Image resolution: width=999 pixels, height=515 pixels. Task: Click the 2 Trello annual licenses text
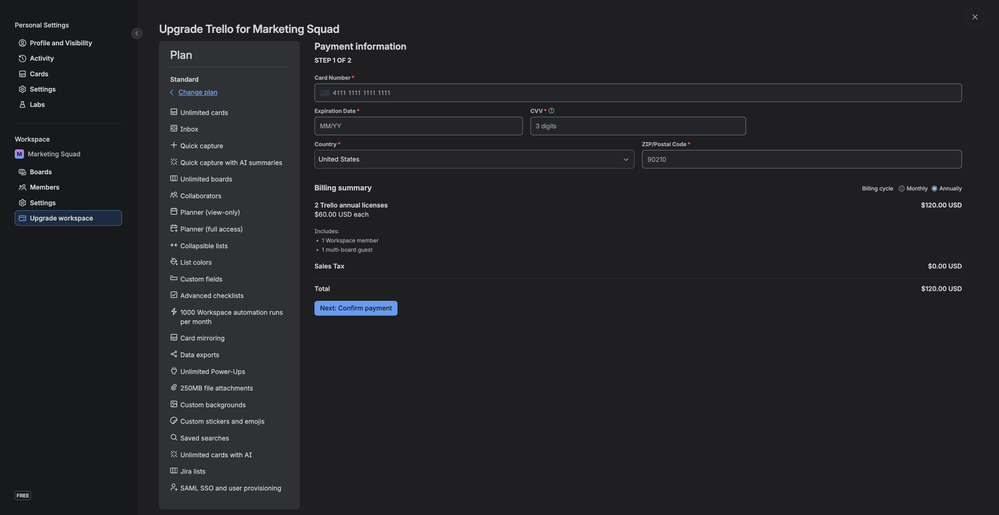pyautogui.click(x=351, y=205)
